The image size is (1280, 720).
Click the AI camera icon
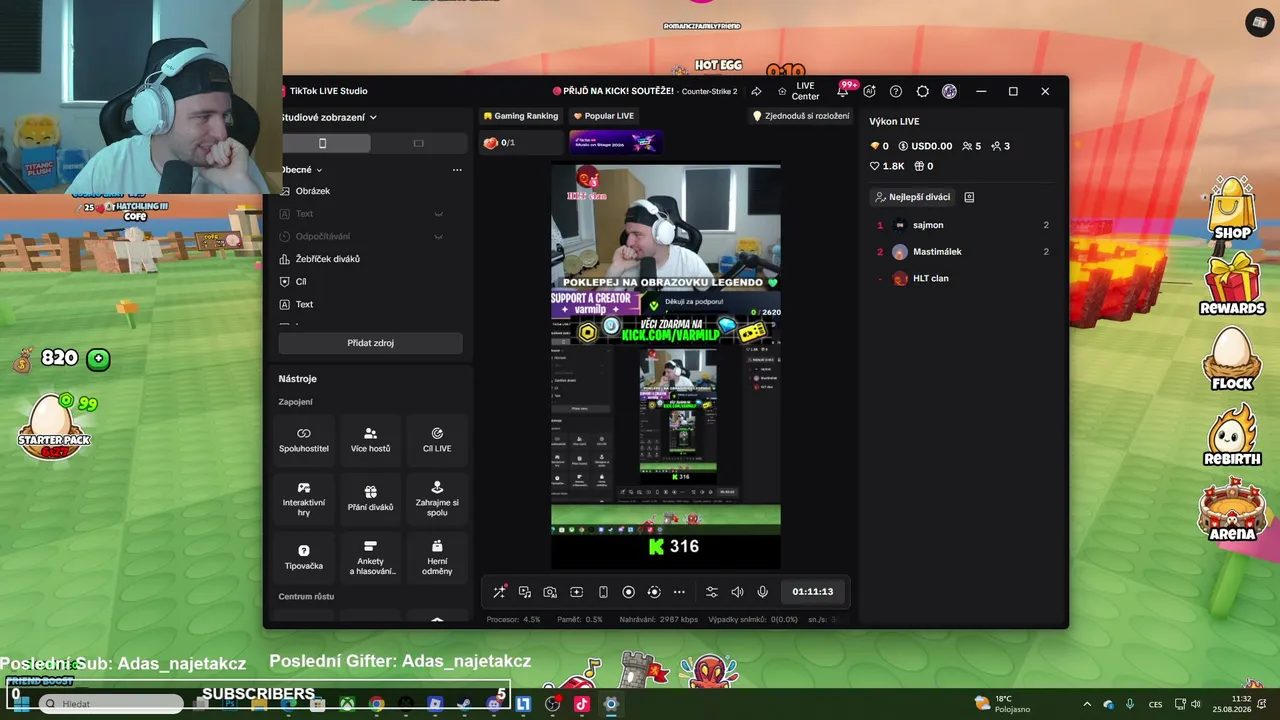point(550,592)
